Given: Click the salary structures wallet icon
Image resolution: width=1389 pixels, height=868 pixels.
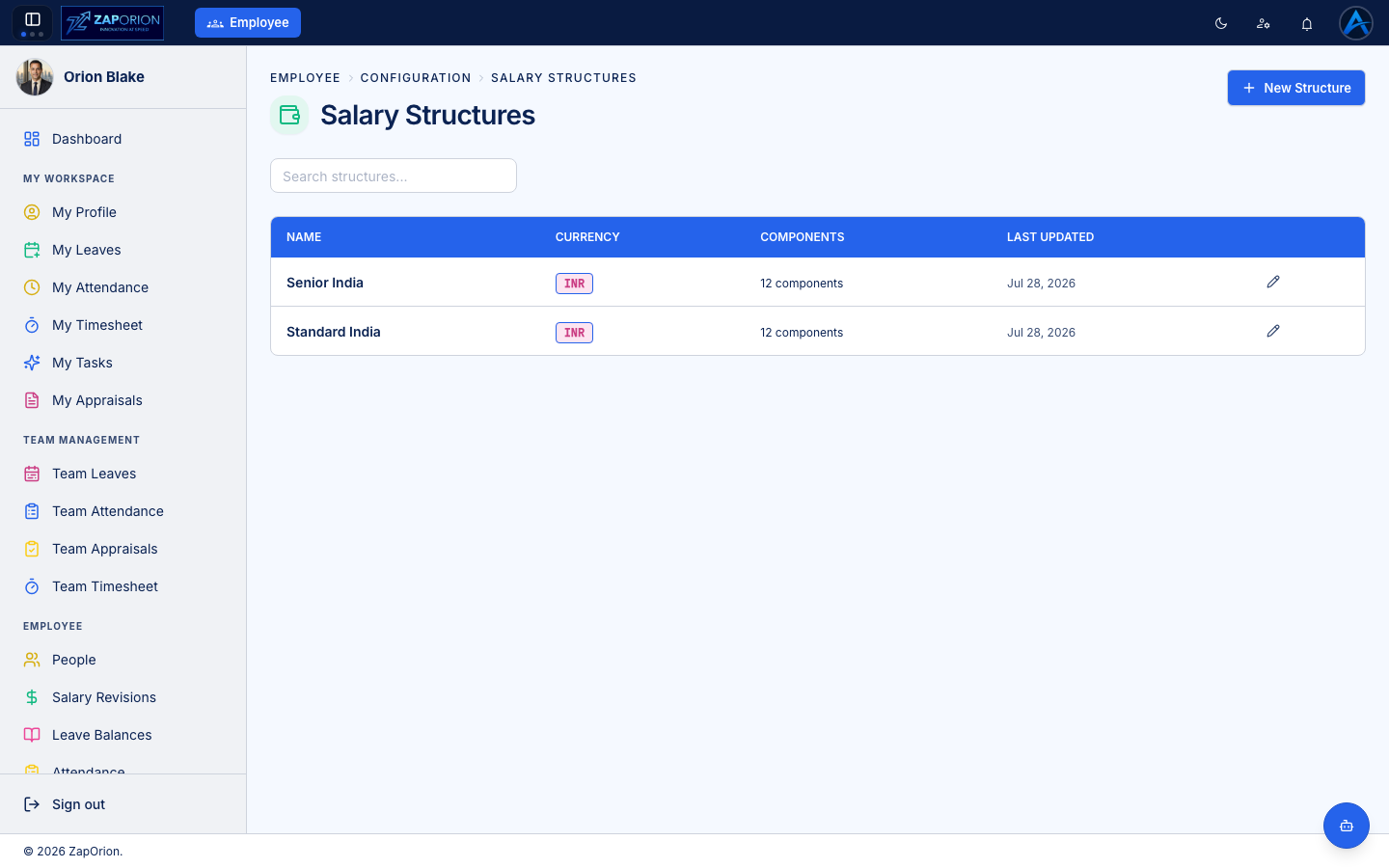Looking at the screenshot, I should pyautogui.click(x=289, y=115).
